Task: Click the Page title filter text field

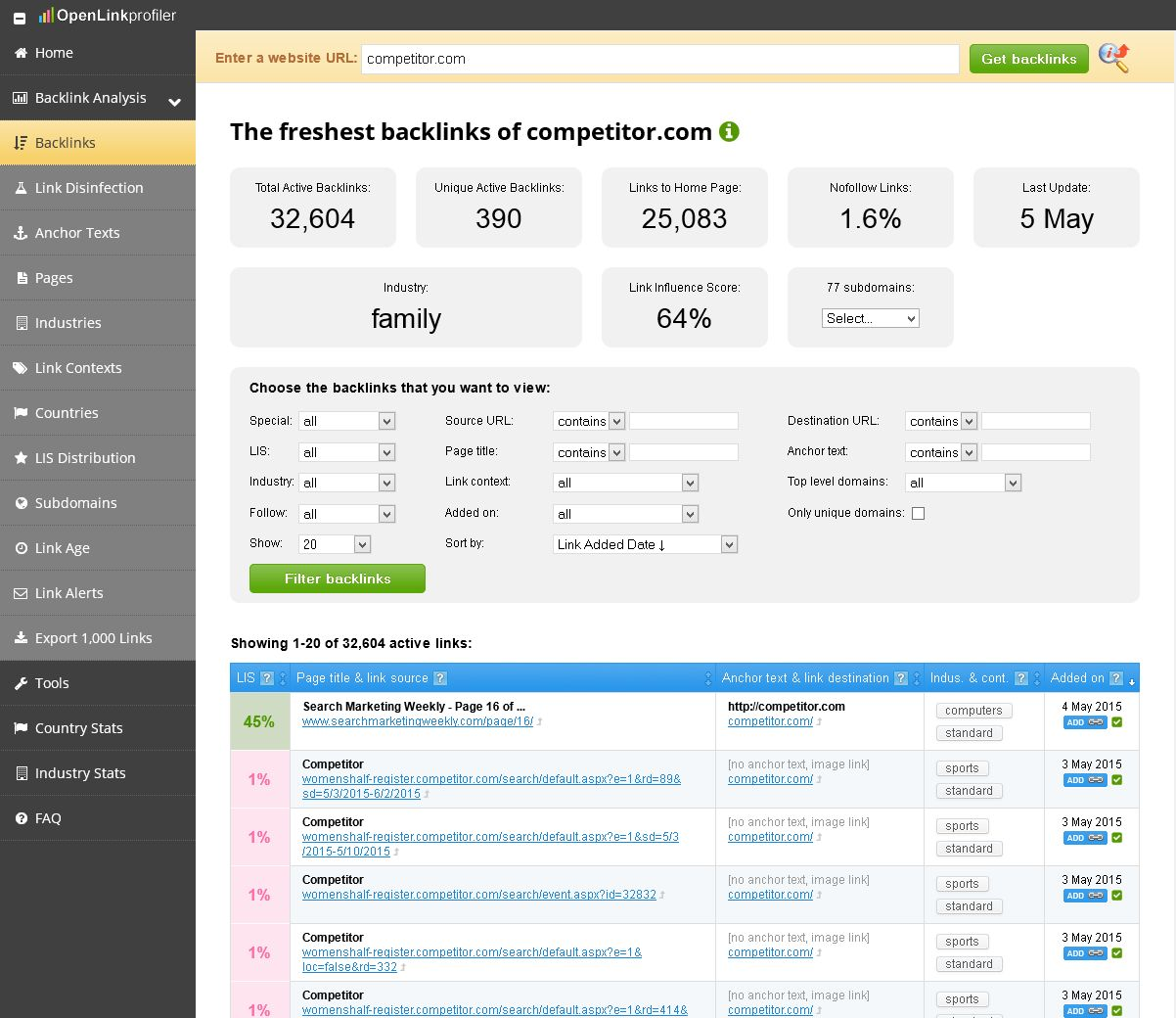Action: 684,452
